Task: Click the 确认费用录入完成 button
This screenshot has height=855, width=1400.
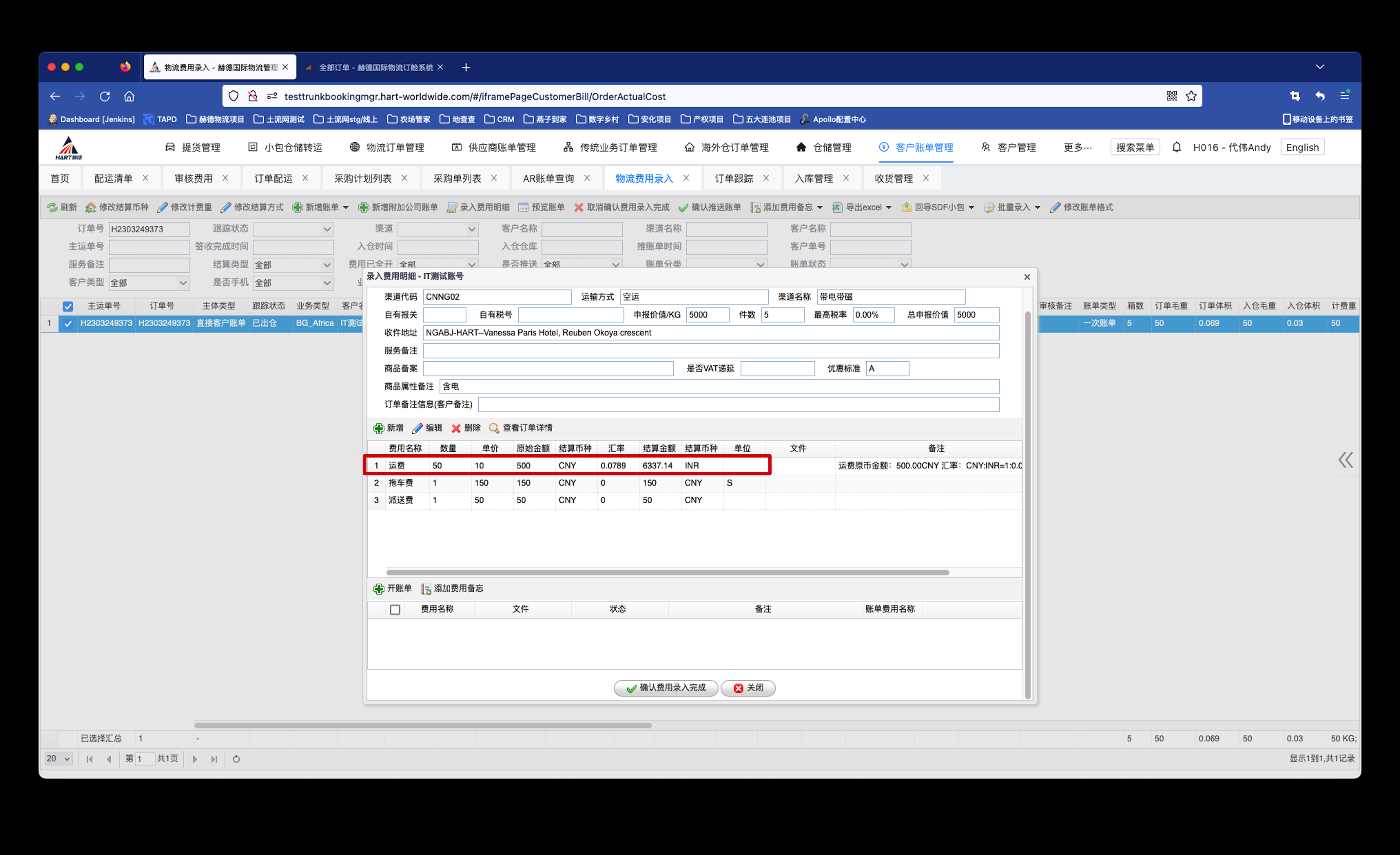Action: coord(665,687)
